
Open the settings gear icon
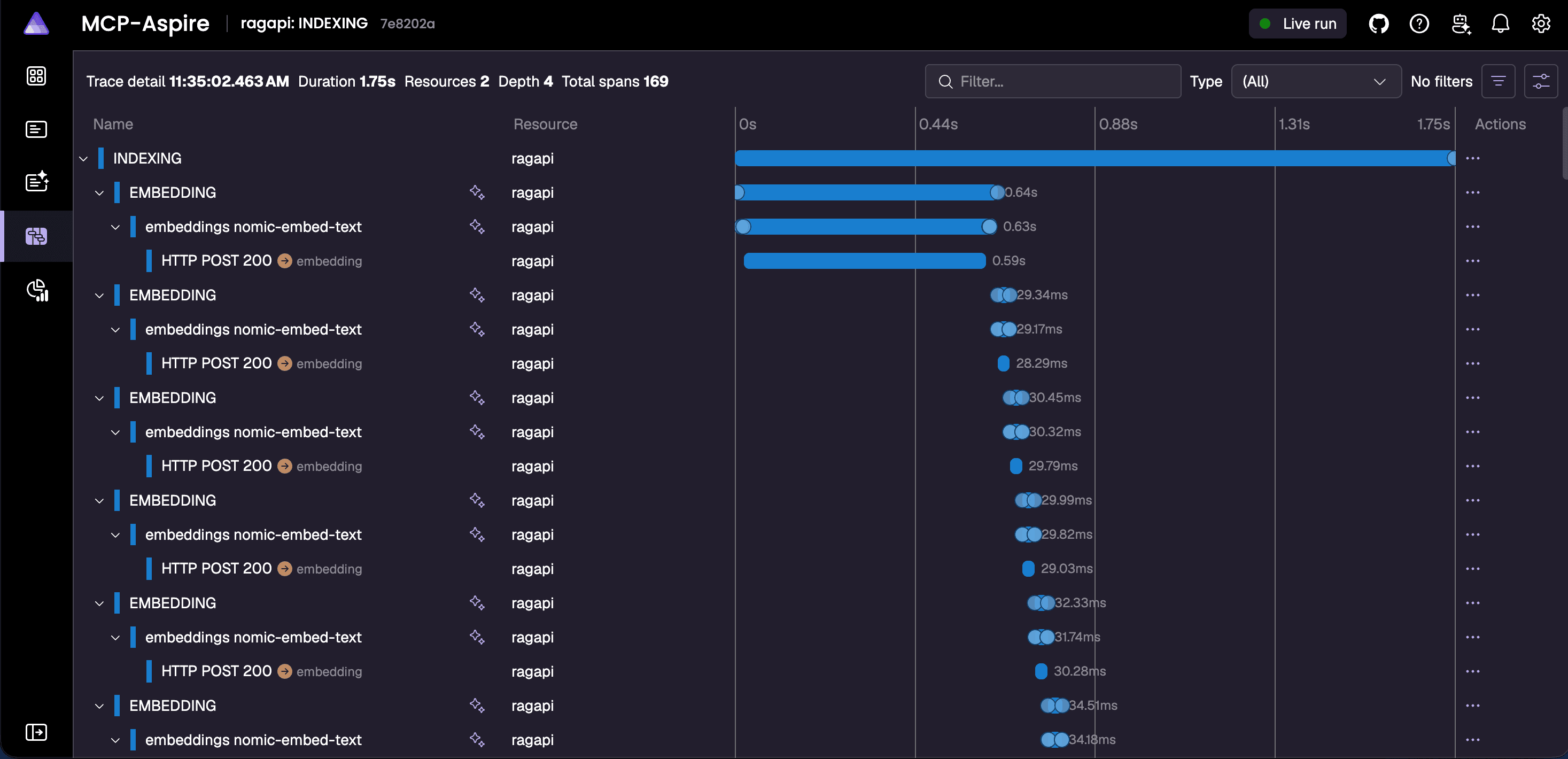(x=1541, y=24)
